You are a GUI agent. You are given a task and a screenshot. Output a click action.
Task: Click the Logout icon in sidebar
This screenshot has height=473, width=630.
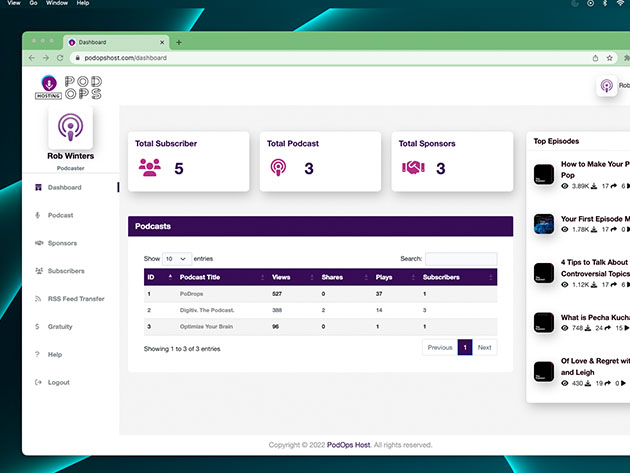(x=38, y=383)
